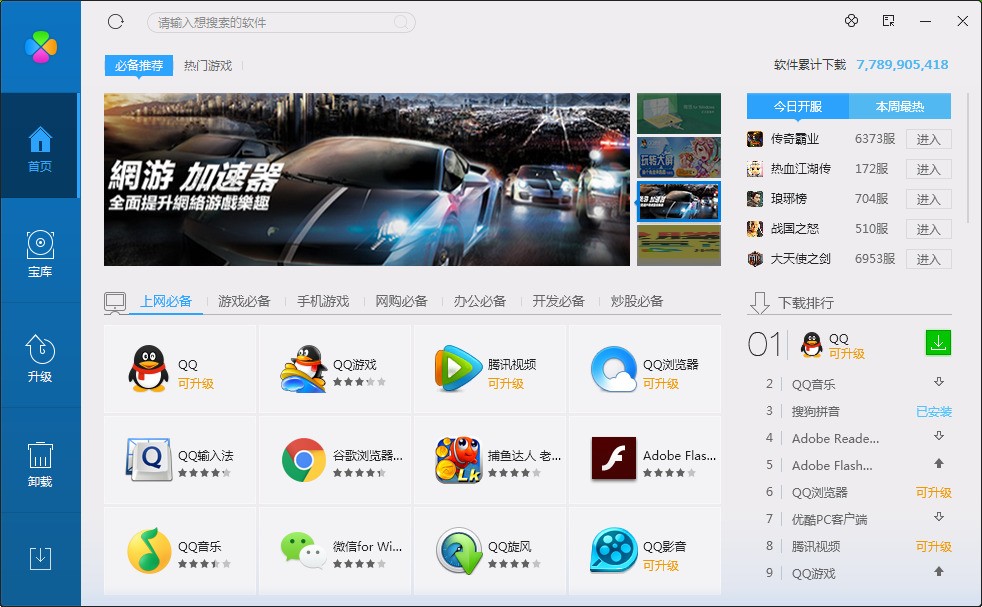The image size is (982, 607).
Task: Open the skin icon in title bar
Action: (x=851, y=21)
